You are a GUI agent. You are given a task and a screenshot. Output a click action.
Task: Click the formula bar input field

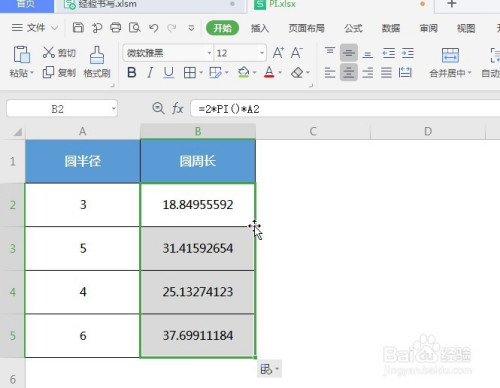[345, 109]
